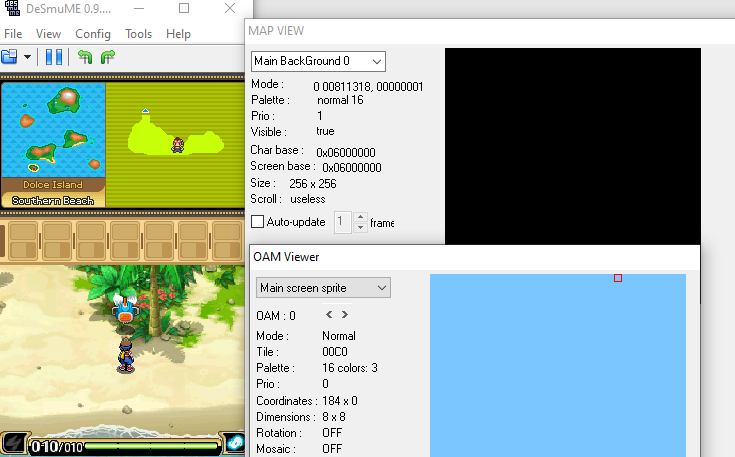Click the Dimensions value 8 x 8
Image resolution: width=735 pixels, height=457 pixels.
pyautogui.click(x=334, y=417)
